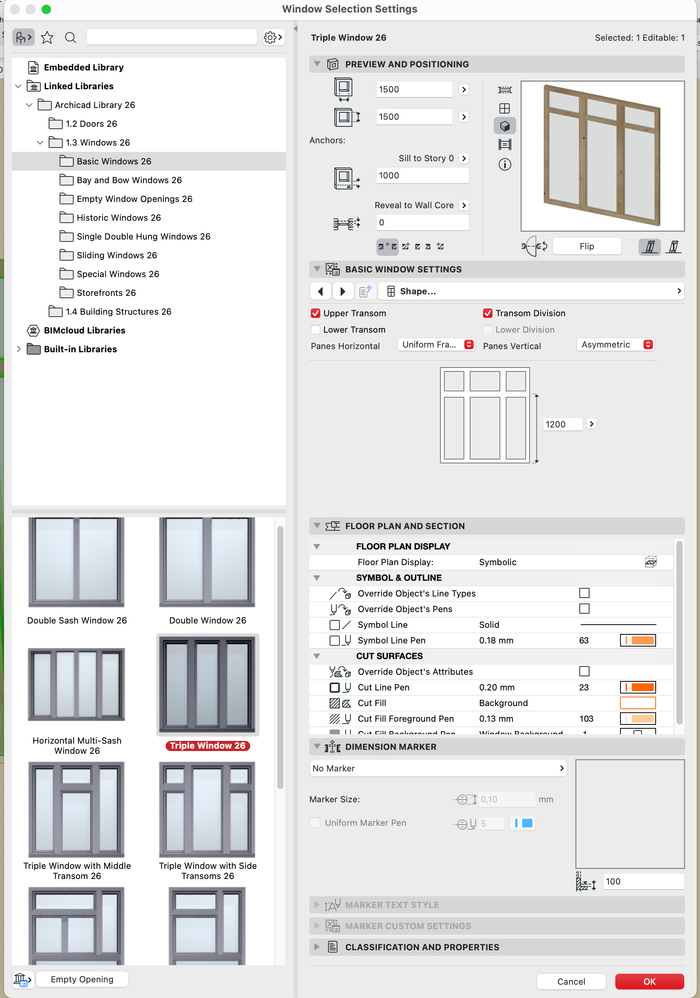Click the Cut Line Pen color swatch

pyautogui.click(x=638, y=687)
